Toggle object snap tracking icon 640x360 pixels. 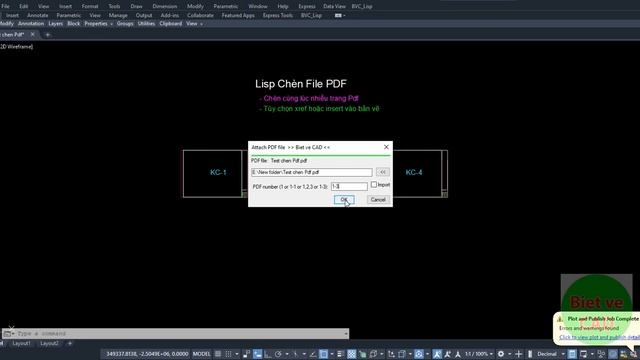click(x=313, y=354)
